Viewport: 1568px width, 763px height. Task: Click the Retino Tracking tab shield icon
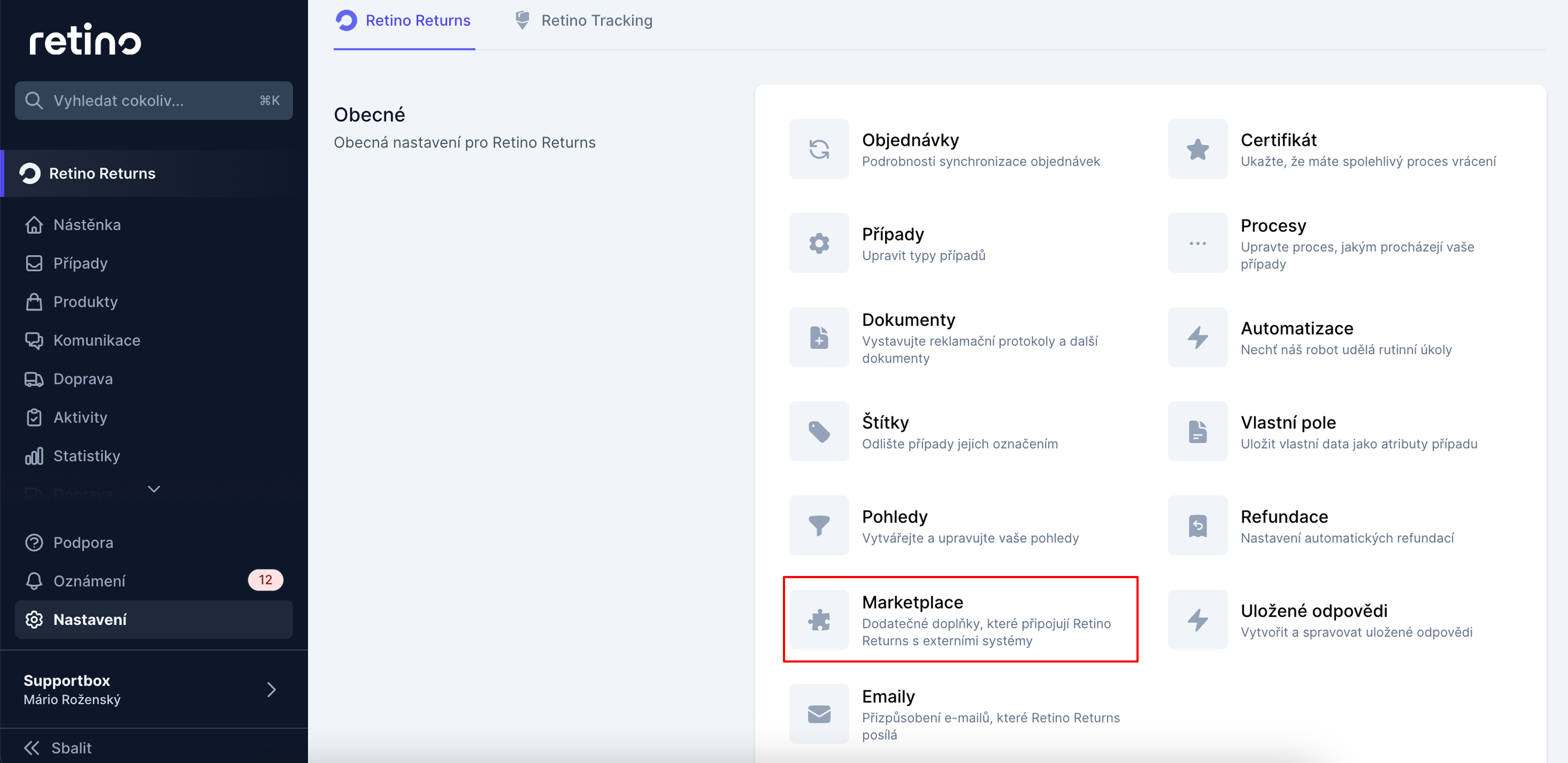tap(522, 21)
